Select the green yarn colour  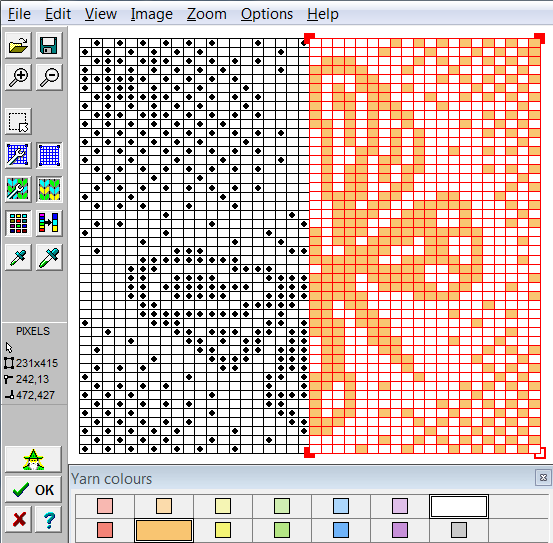click(282, 530)
